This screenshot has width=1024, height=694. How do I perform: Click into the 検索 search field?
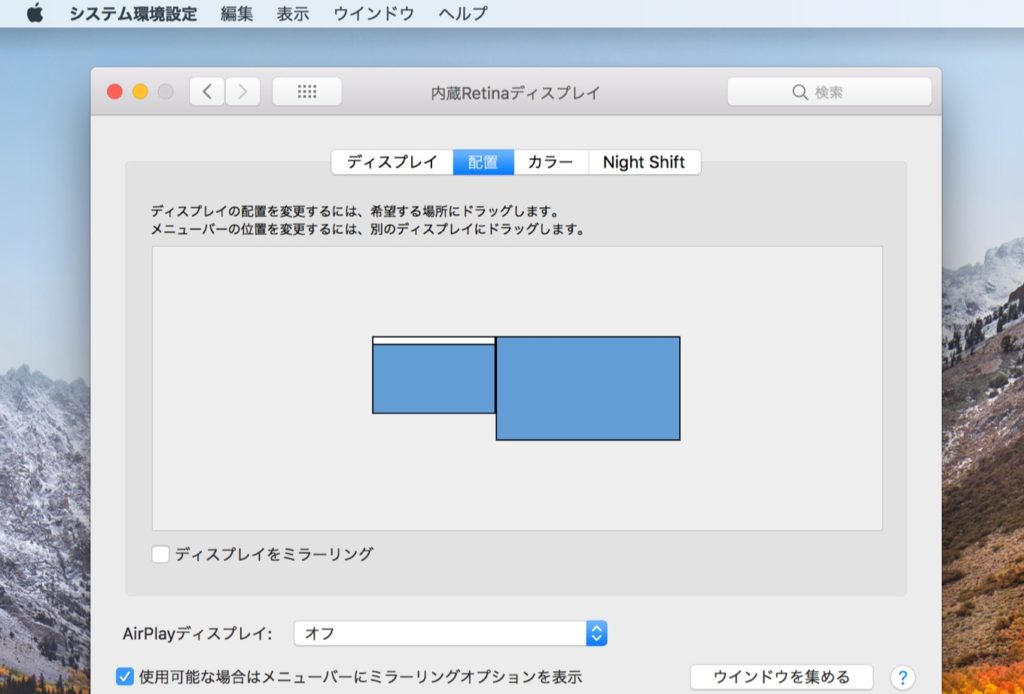click(840, 92)
